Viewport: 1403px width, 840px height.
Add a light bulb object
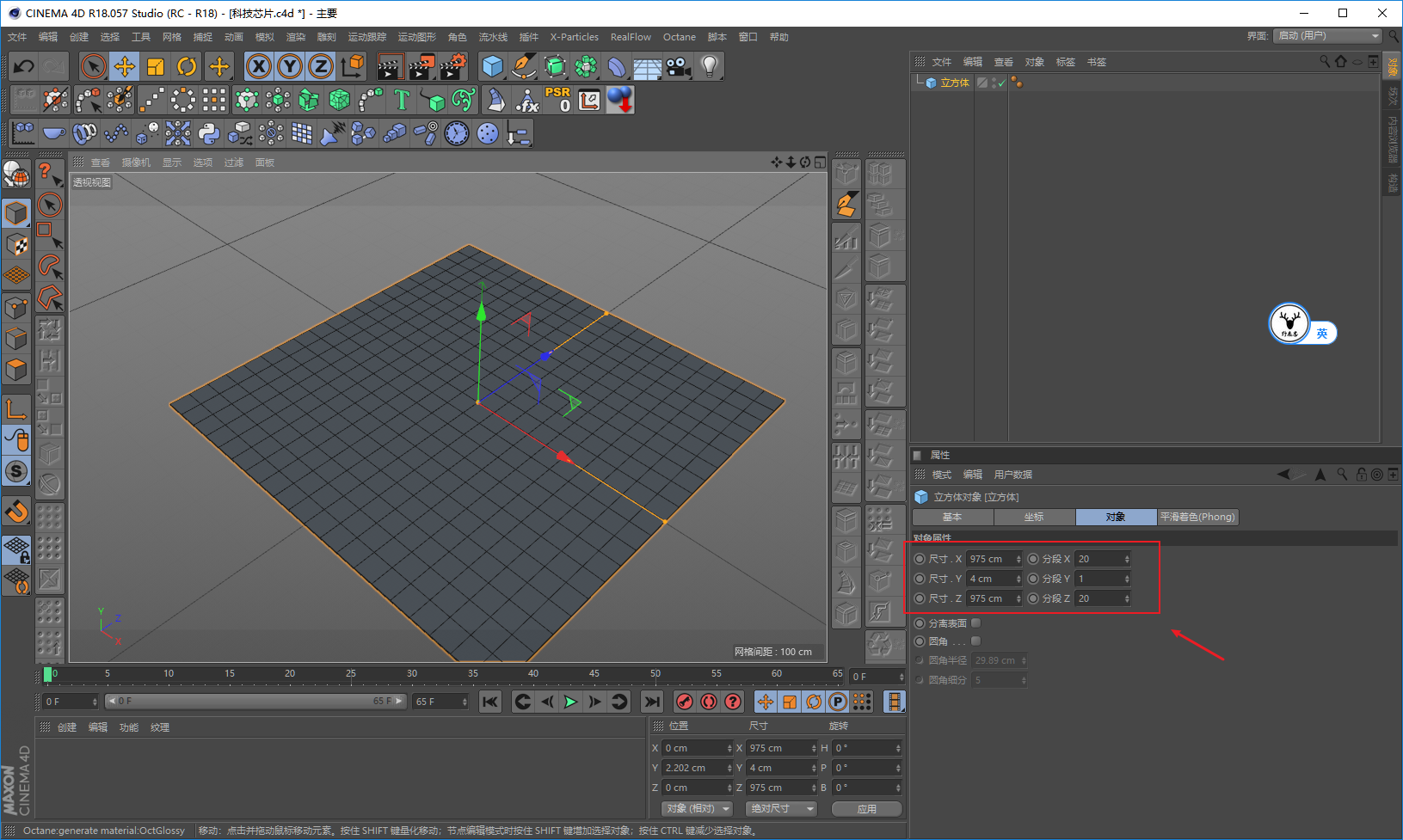710,66
